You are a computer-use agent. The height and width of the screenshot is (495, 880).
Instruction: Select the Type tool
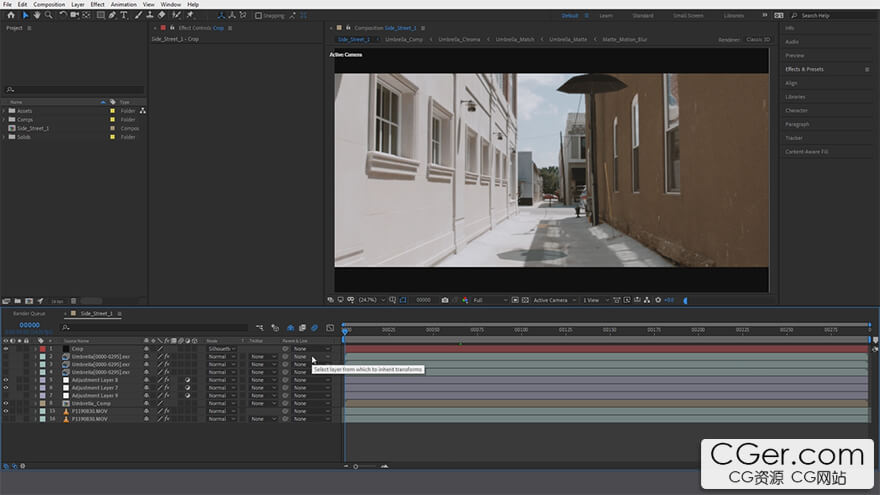pos(123,15)
